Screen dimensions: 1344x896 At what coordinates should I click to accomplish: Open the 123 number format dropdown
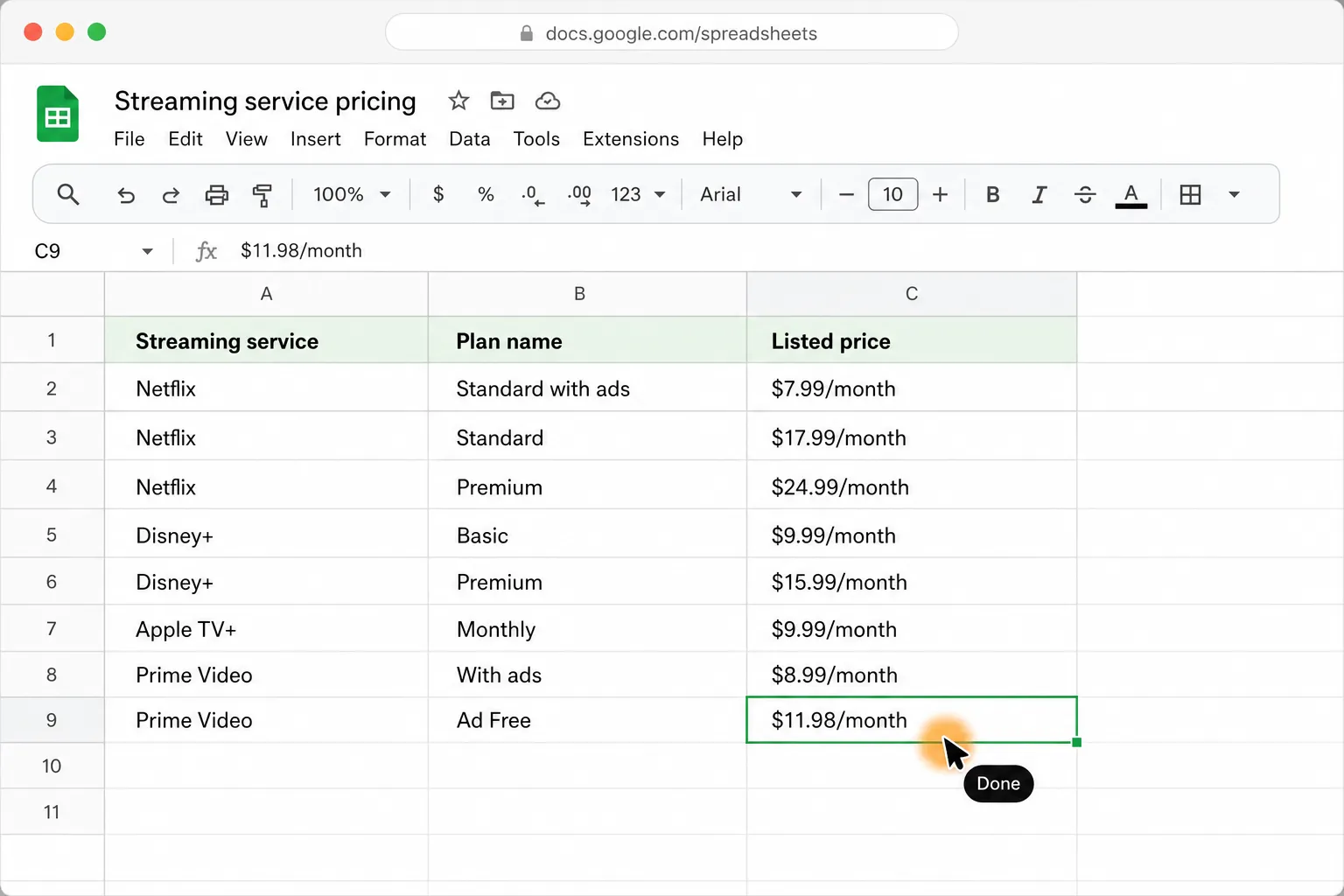coord(638,194)
